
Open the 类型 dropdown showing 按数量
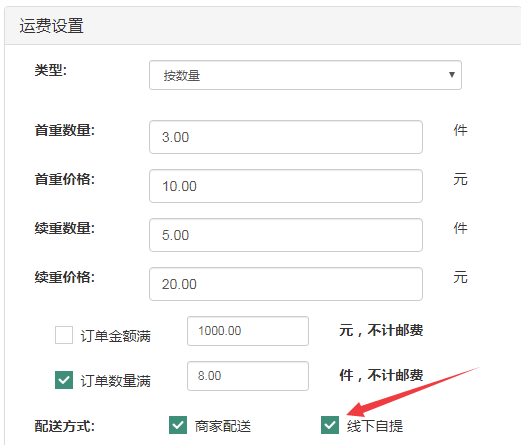pyautogui.click(x=305, y=75)
